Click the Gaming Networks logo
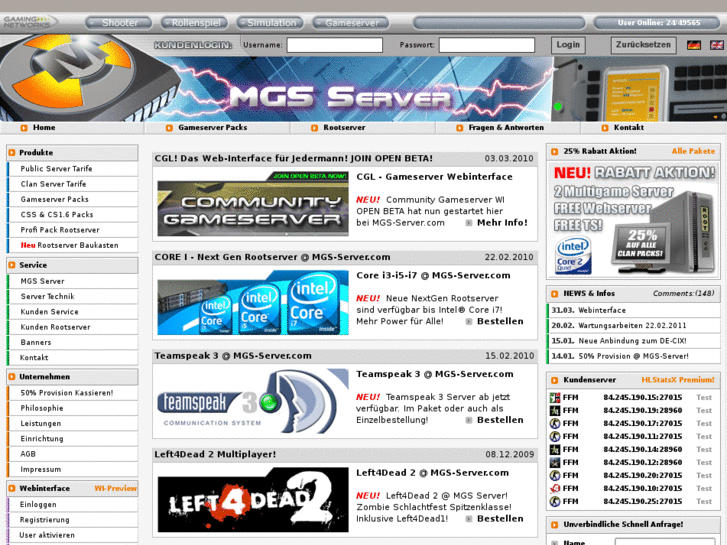 point(29,21)
